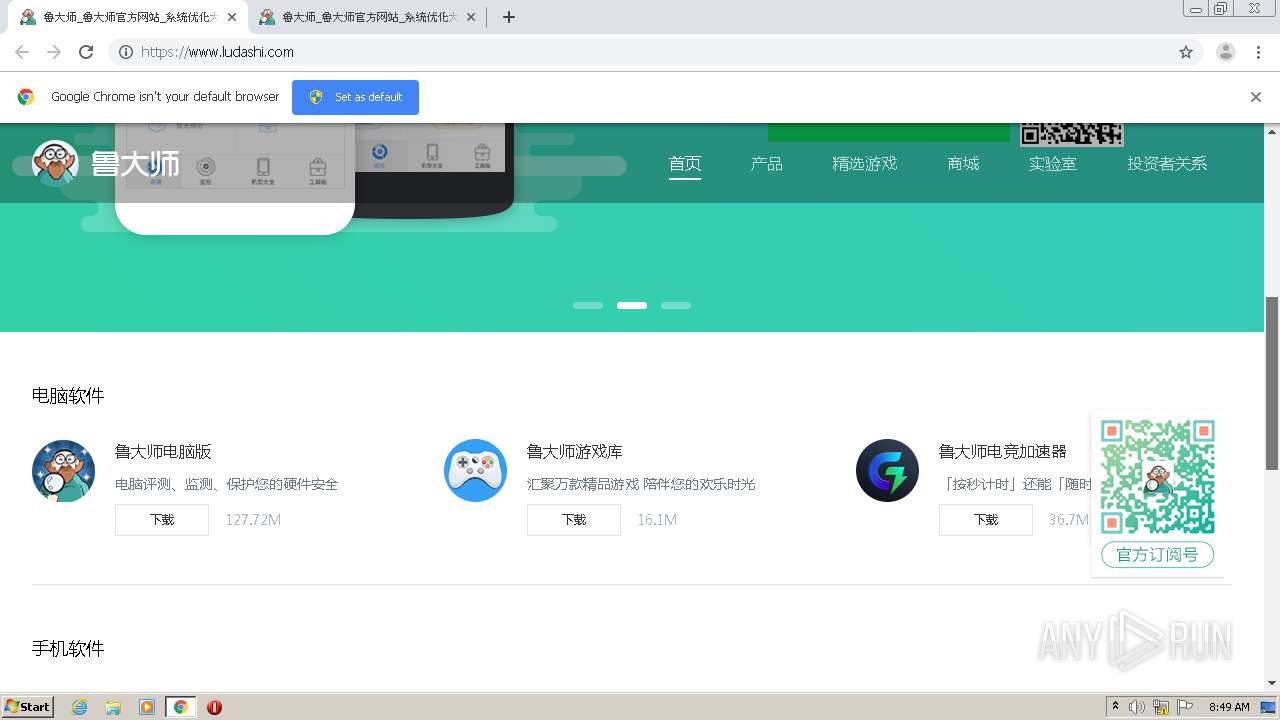Image resolution: width=1280 pixels, height=720 pixels.
Task: Download 鲁大师电脑版 with 下载 button
Action: [x=162, y=520]
